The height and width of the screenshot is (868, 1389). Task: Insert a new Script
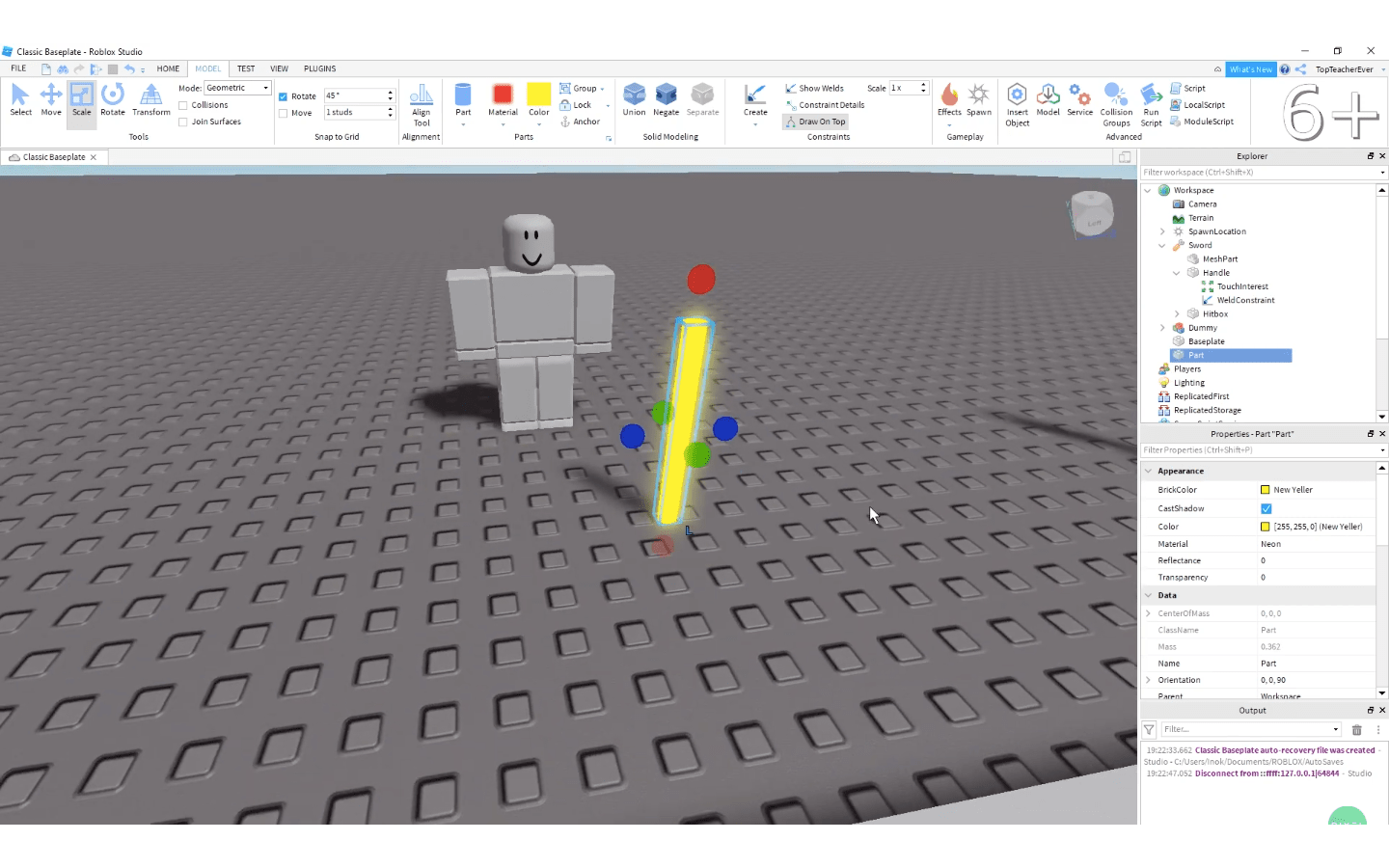[1188, 88]
